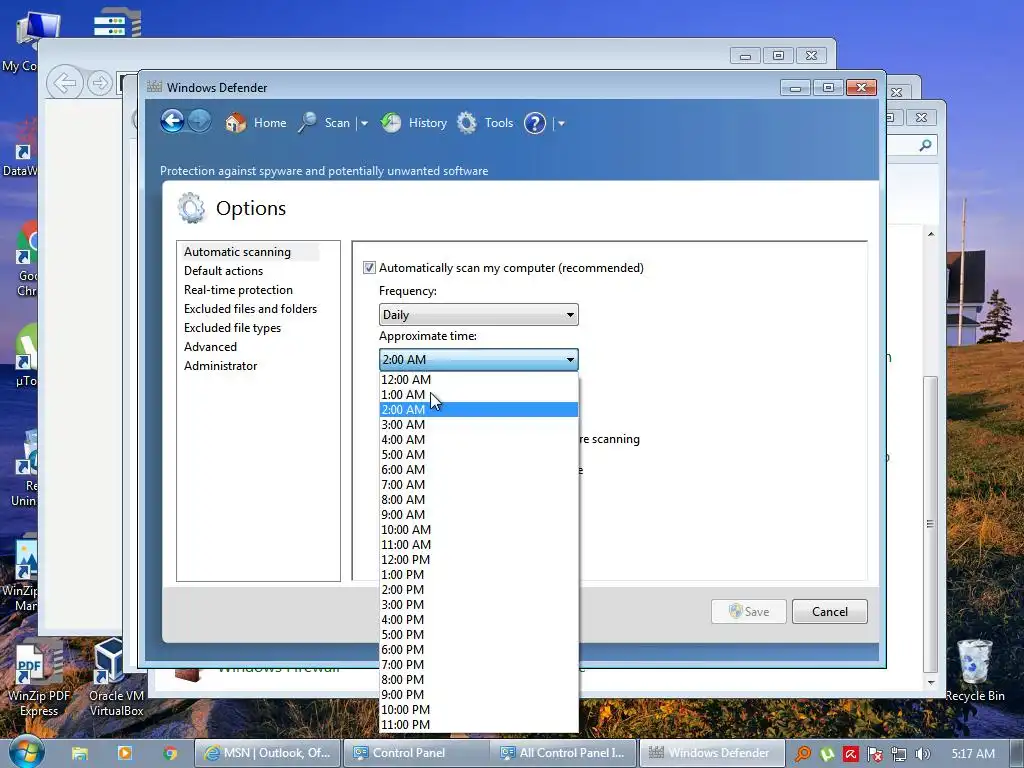Choose 3:00 PM from time list
This screenshot has width=1024, height=768.
coord(479,605)
